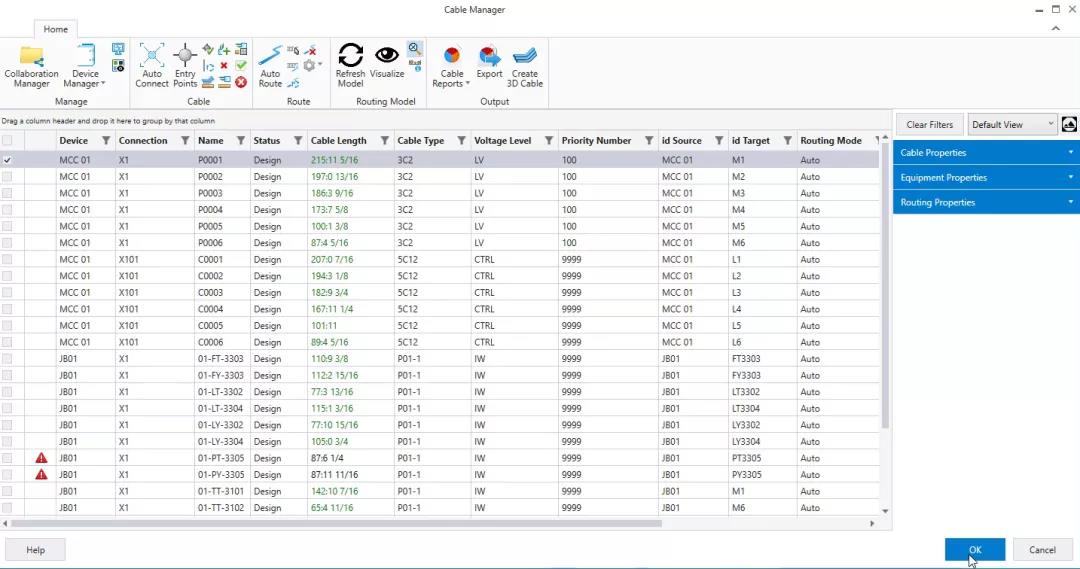Open the filter on the id Source column

point(718,141)
